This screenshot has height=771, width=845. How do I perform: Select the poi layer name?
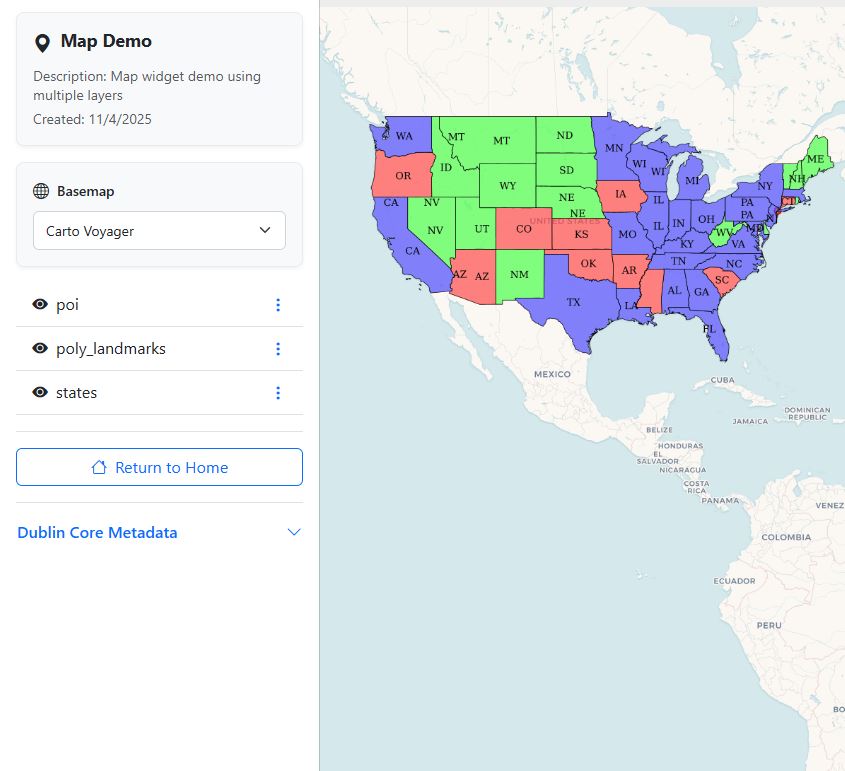click(68, 305)
